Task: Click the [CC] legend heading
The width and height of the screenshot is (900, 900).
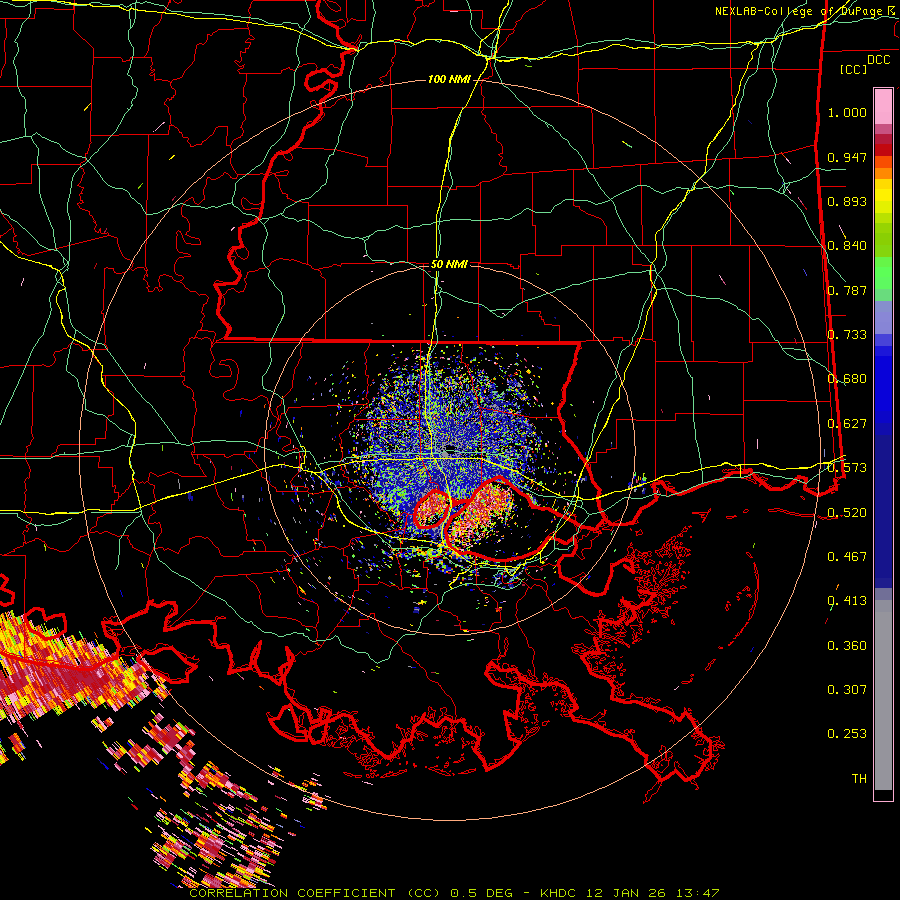Action: pyautogui.click(x=854, y=69)
